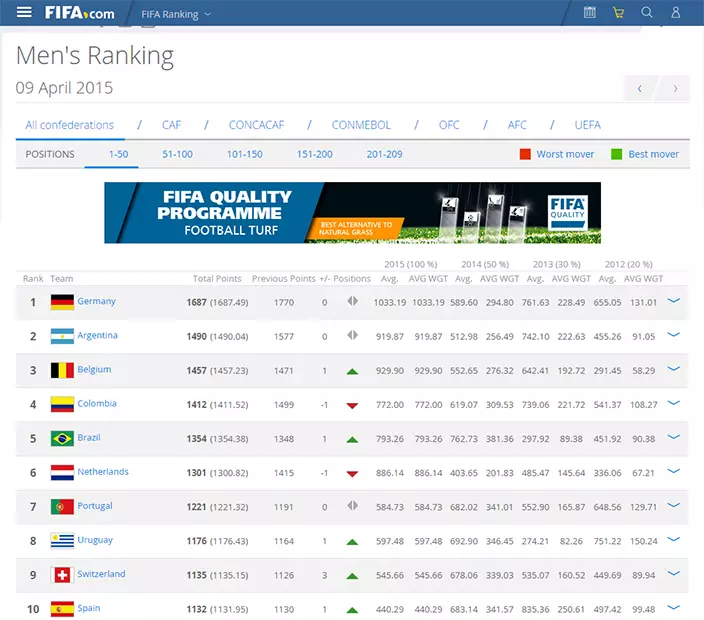704x620 pixels.
Task: Click the search magnifier icon
Action: pos(647,13)
